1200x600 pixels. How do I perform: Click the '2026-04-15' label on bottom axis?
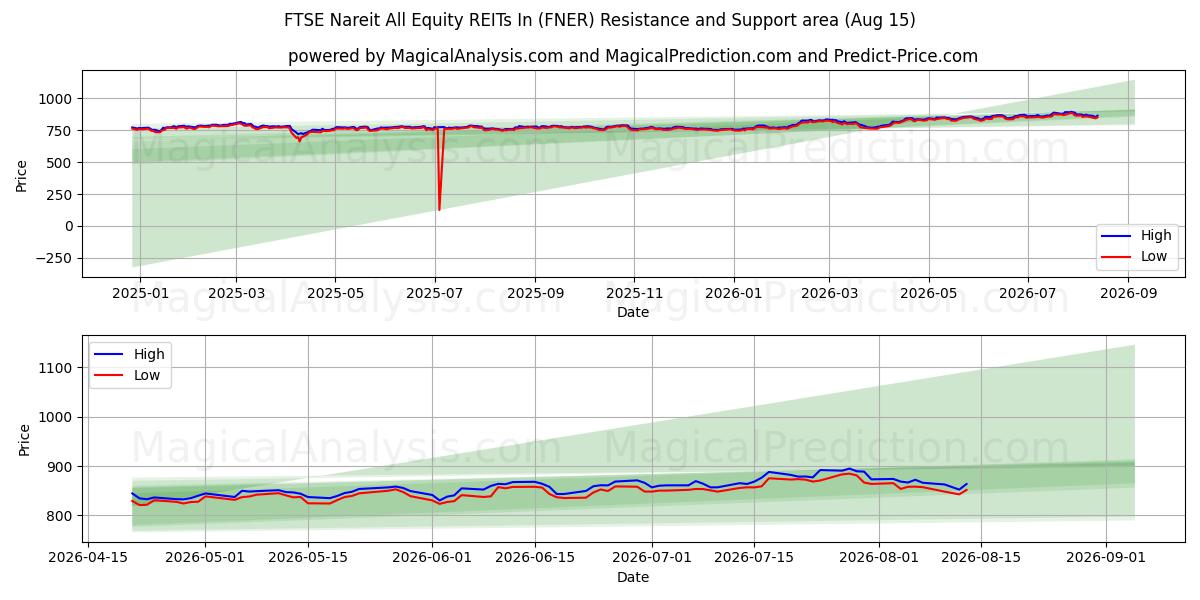coord(89,558)
